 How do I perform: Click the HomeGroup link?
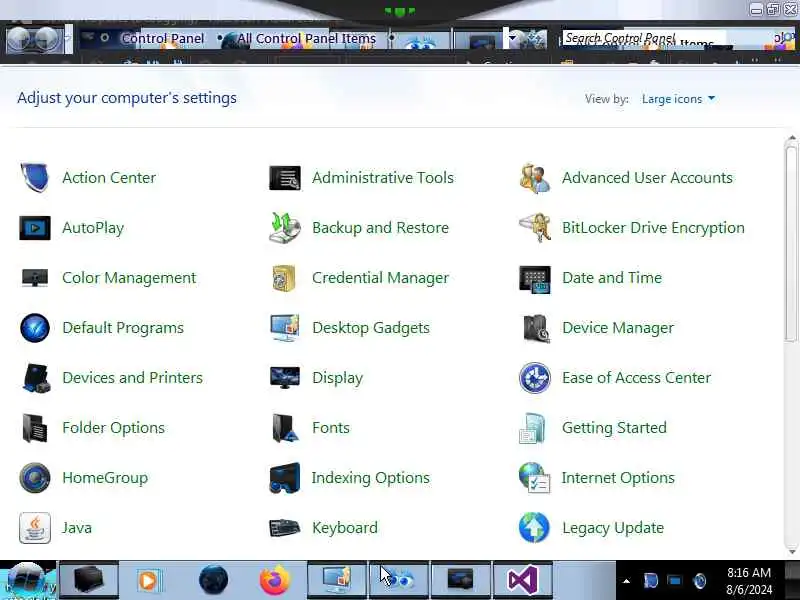tap(105, 478)
